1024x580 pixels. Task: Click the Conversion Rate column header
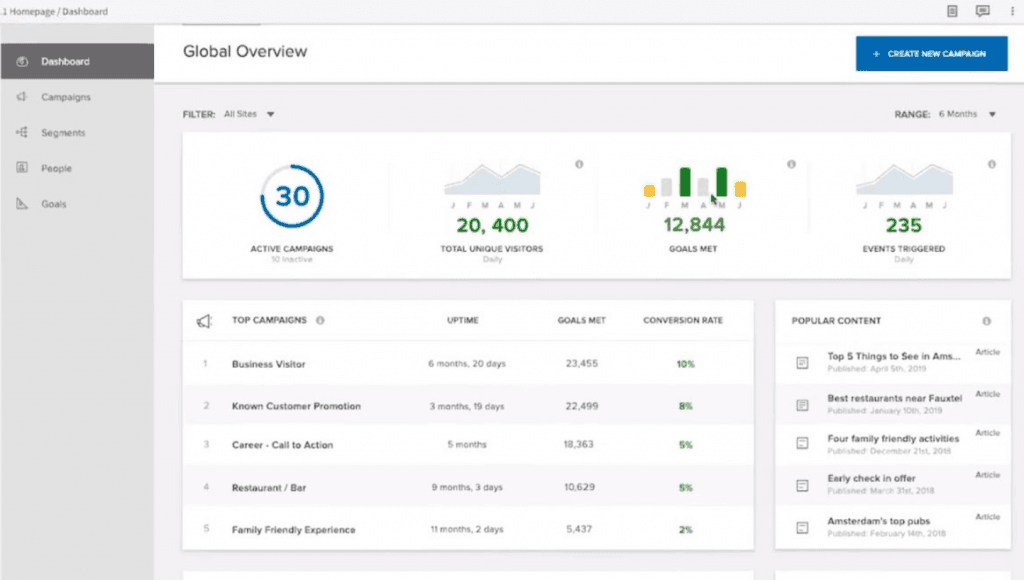(682, 320)
